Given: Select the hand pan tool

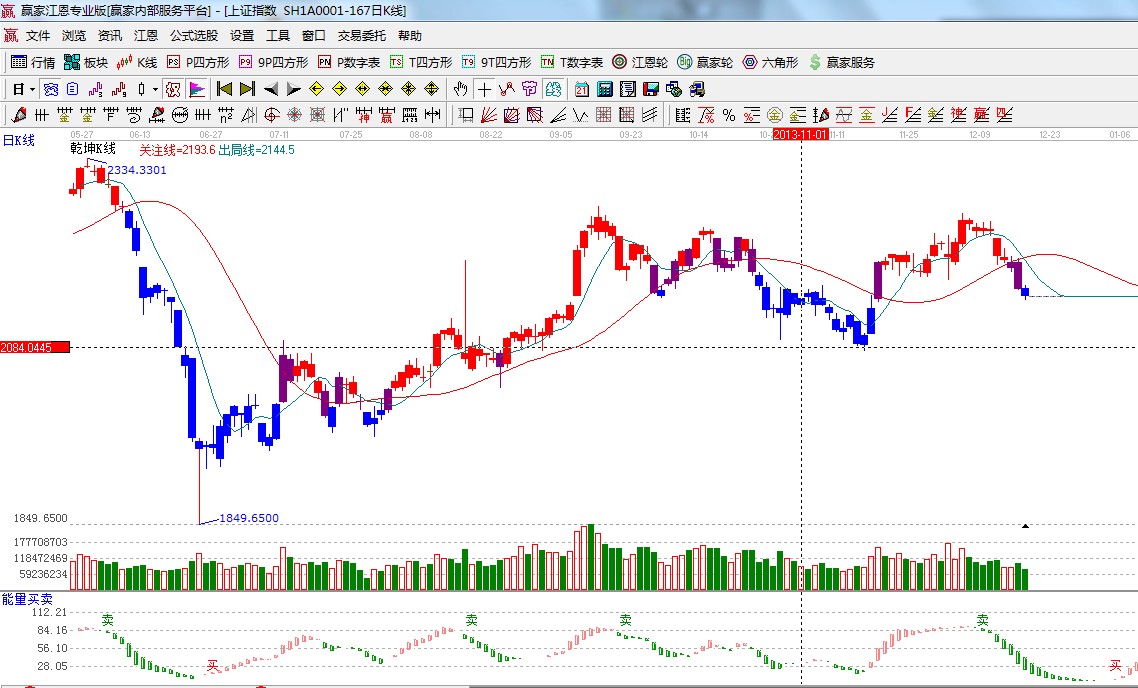Looking at the screenshot, I should tap(461, 89).
